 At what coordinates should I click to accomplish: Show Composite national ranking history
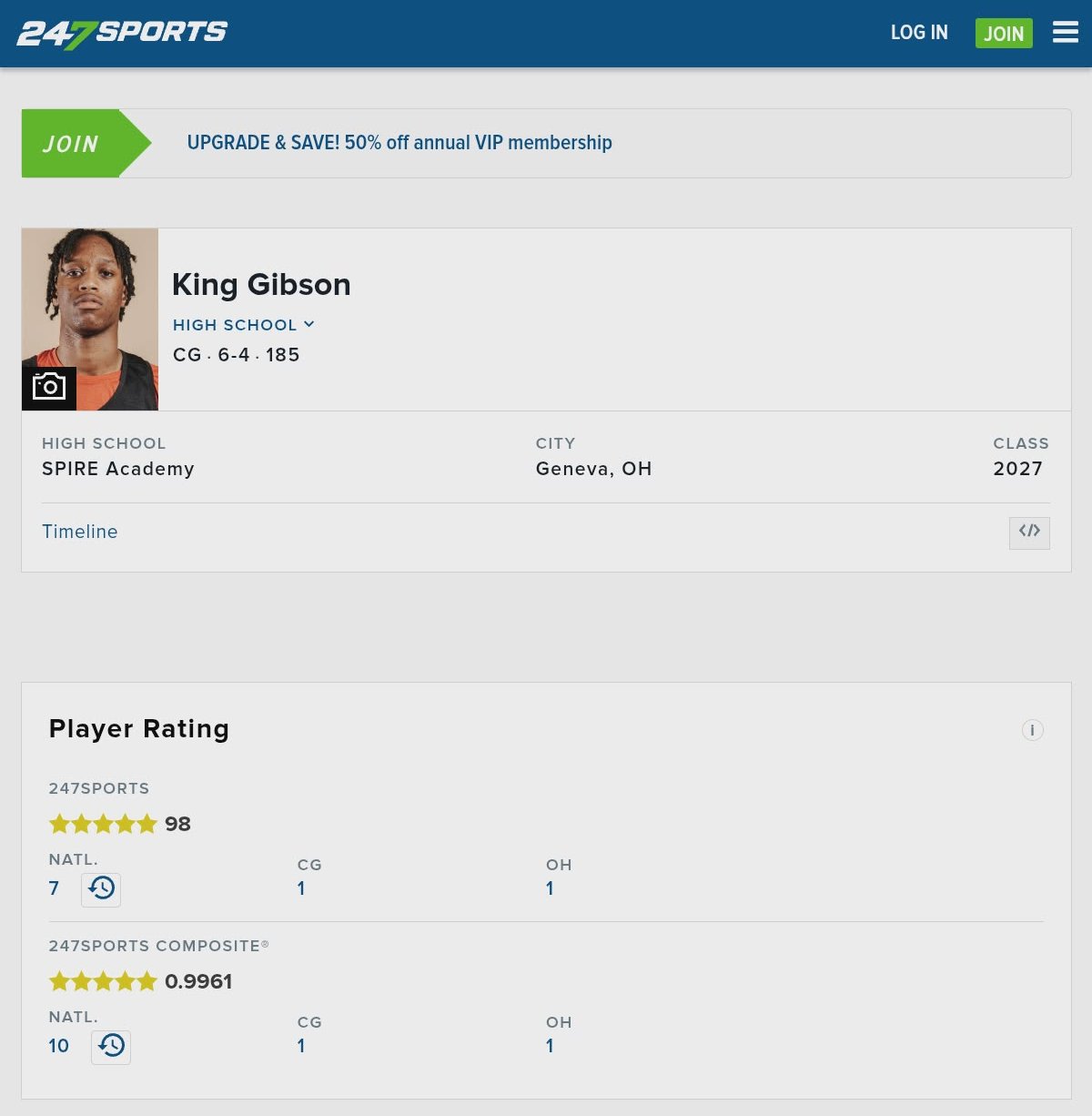(111, 1046)
